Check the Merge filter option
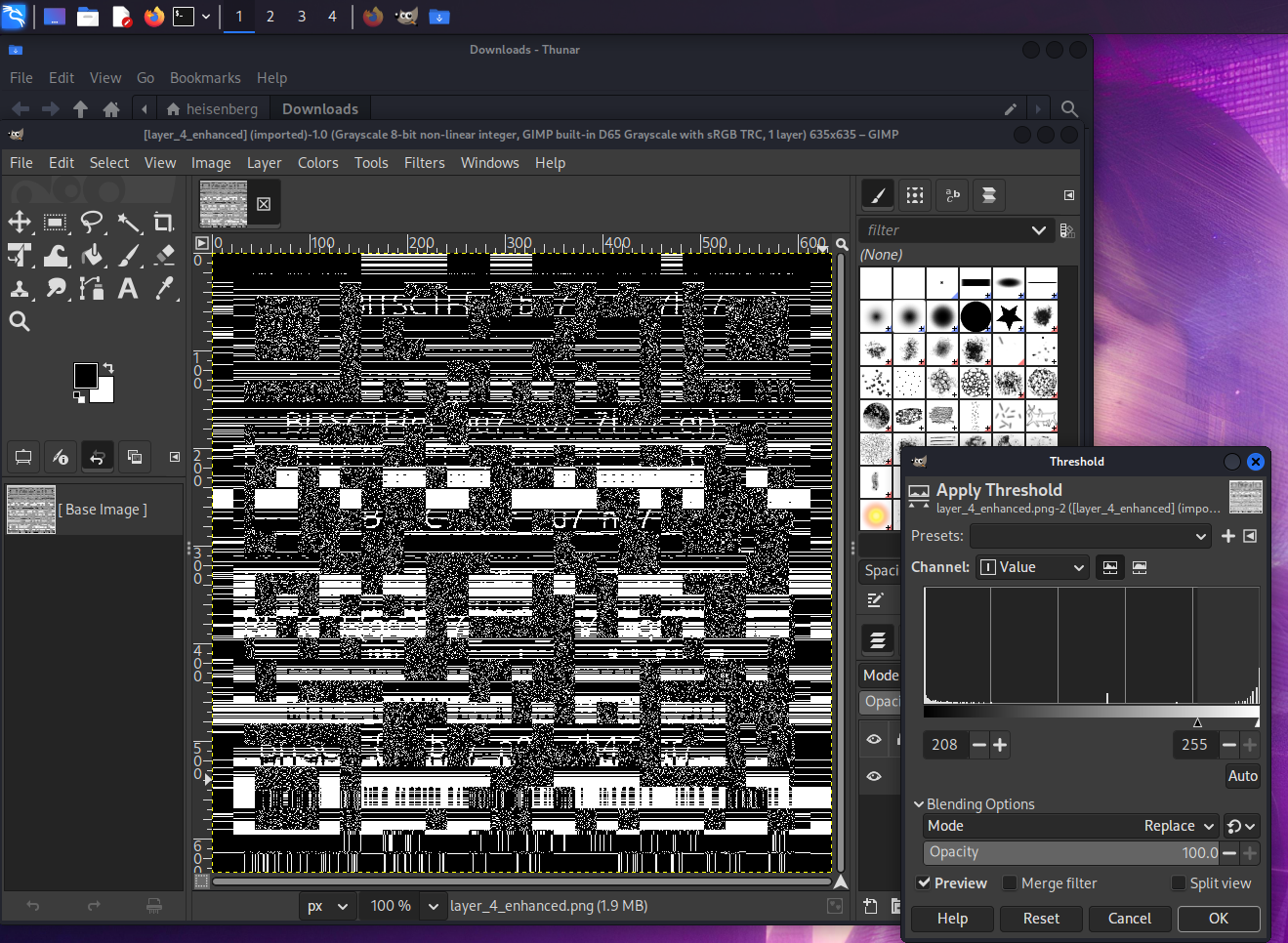Image resolution: width=1288 pixels, height=943 pixels. [x=1012, y=882]
